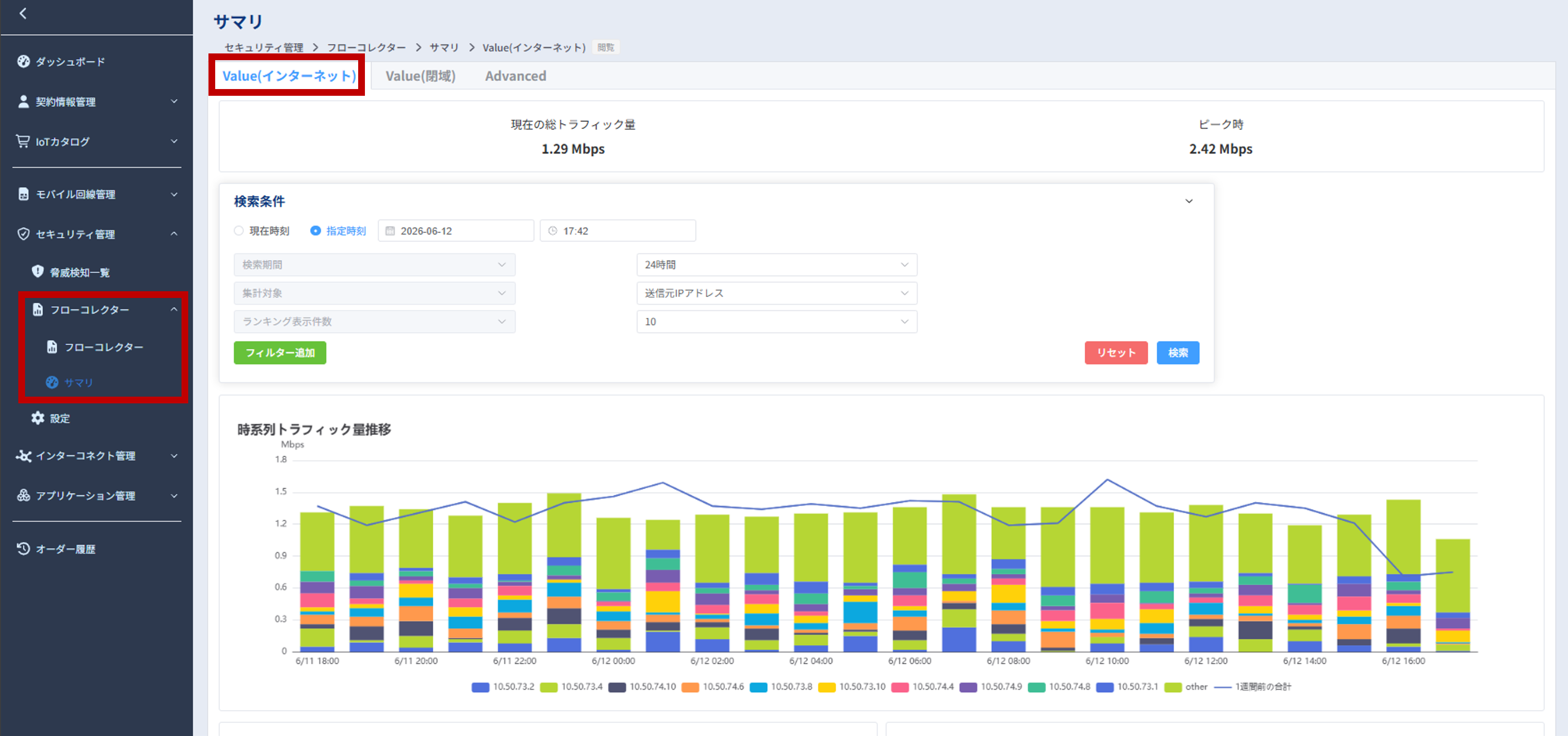This screenshot has width=1568, height=736.
Task: Click the 脅威検知一覧 shield icon
Action: coord(38,271)
